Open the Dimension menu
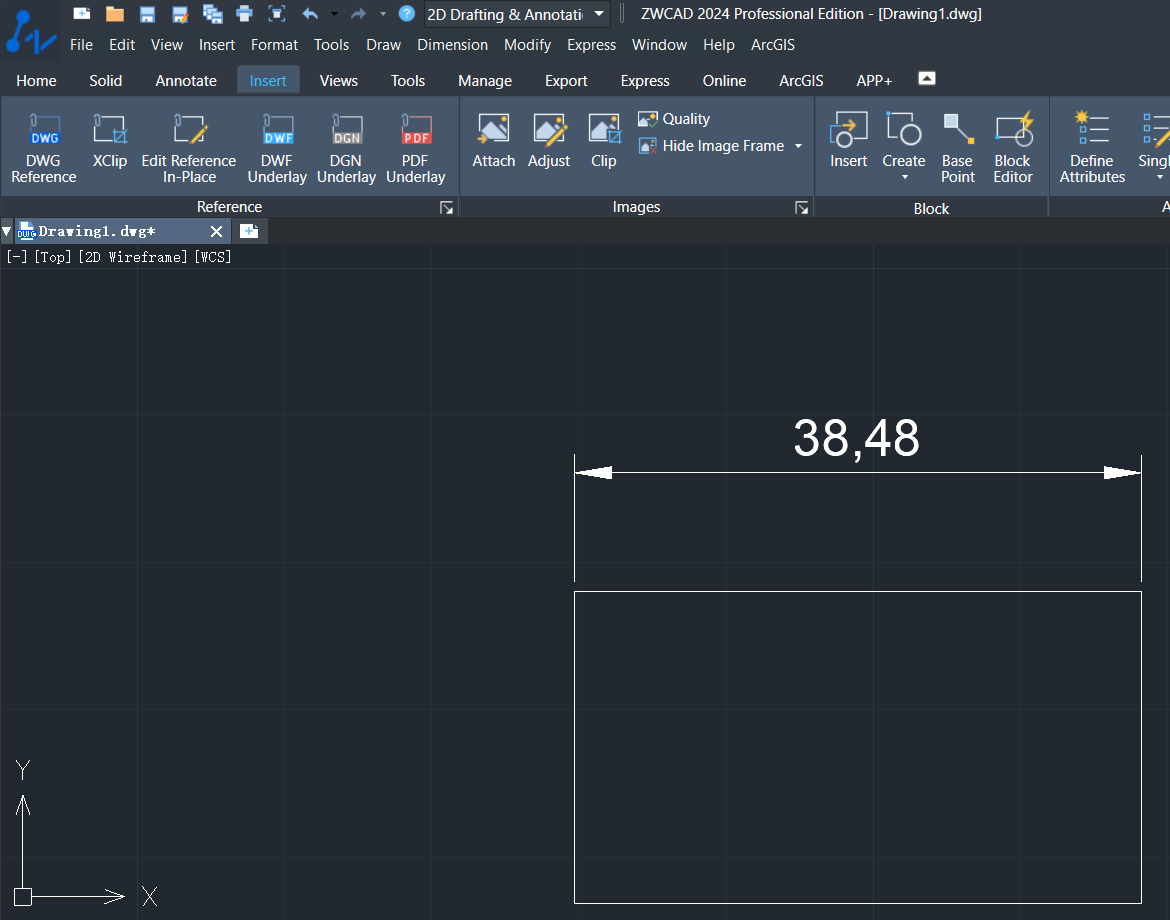Image resolution: width=1170 pixels, height=920 pixels. [x=452, y=45]
